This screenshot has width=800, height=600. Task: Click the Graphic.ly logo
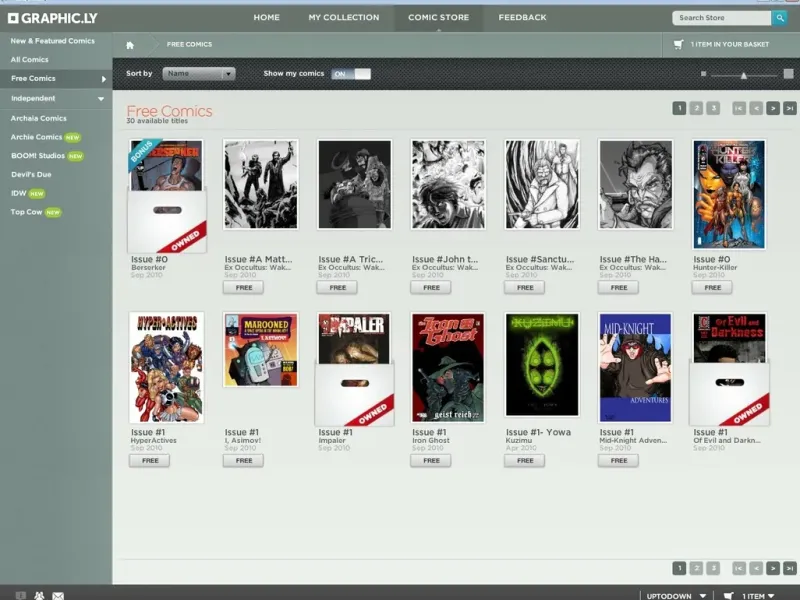pyautogui.click(x=53, y=18)
